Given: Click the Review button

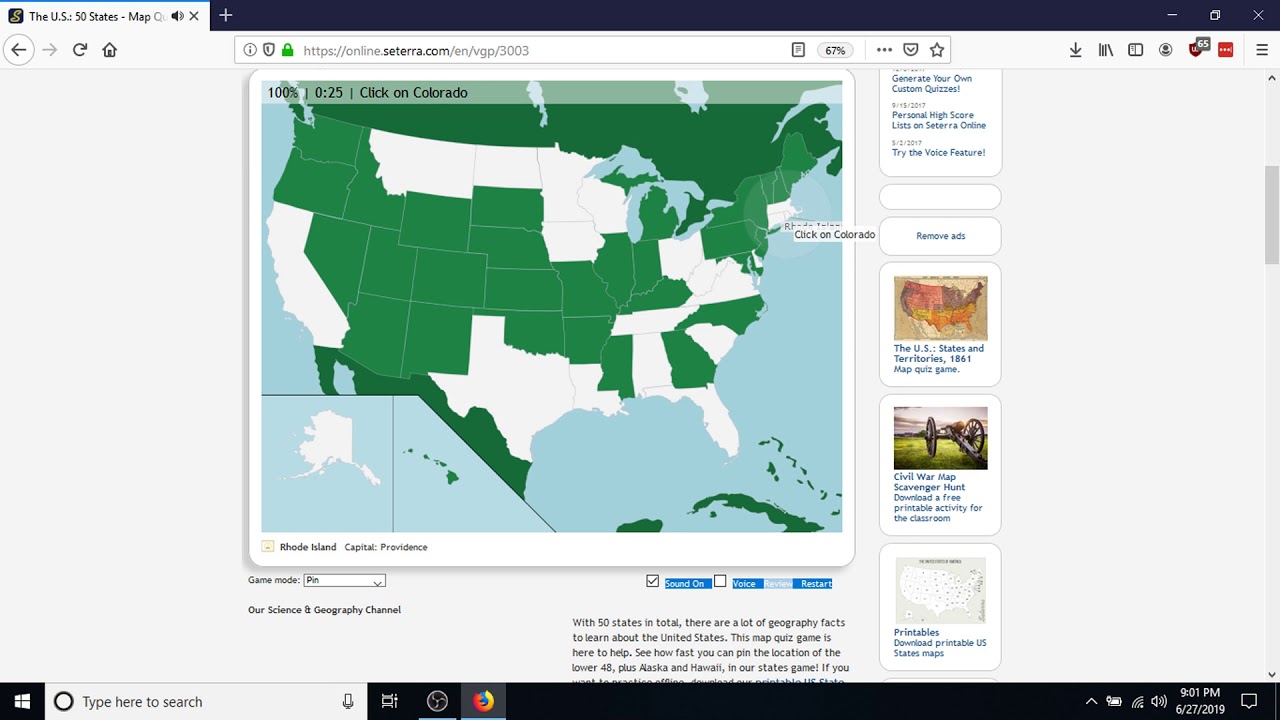Looking at the screenshot, I should [779, 584].
